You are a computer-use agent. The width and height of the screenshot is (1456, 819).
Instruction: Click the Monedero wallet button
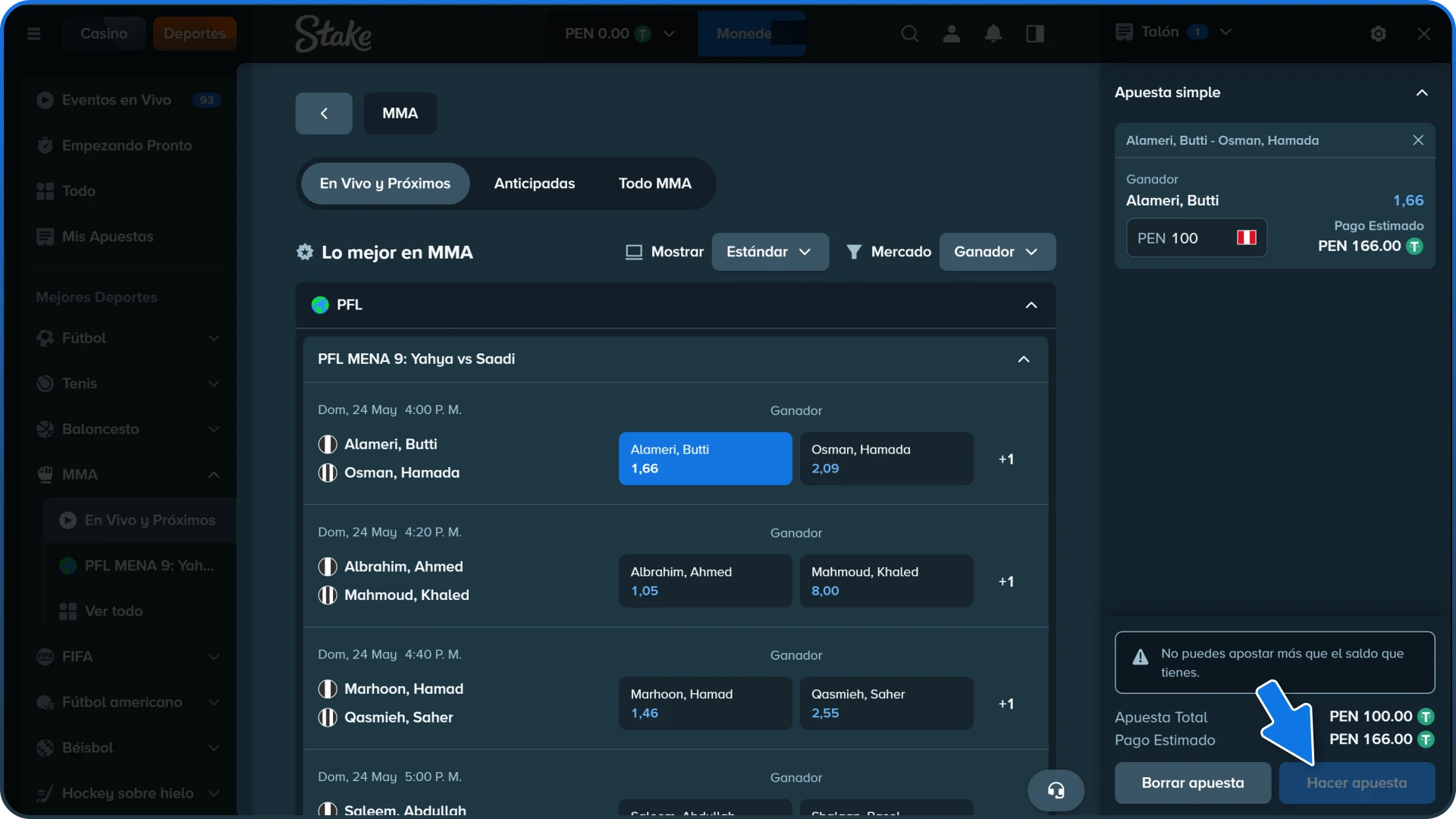(x=752, y=33)
